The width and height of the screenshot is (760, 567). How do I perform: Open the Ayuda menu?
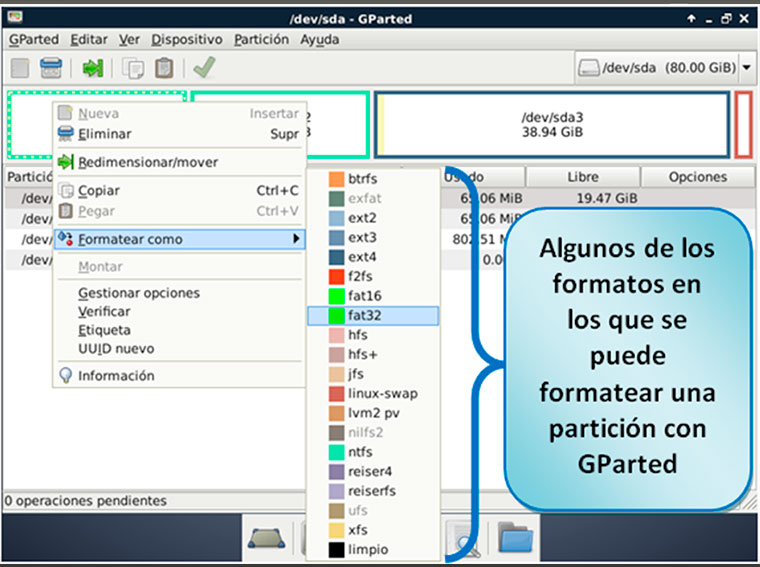(319, 40)
